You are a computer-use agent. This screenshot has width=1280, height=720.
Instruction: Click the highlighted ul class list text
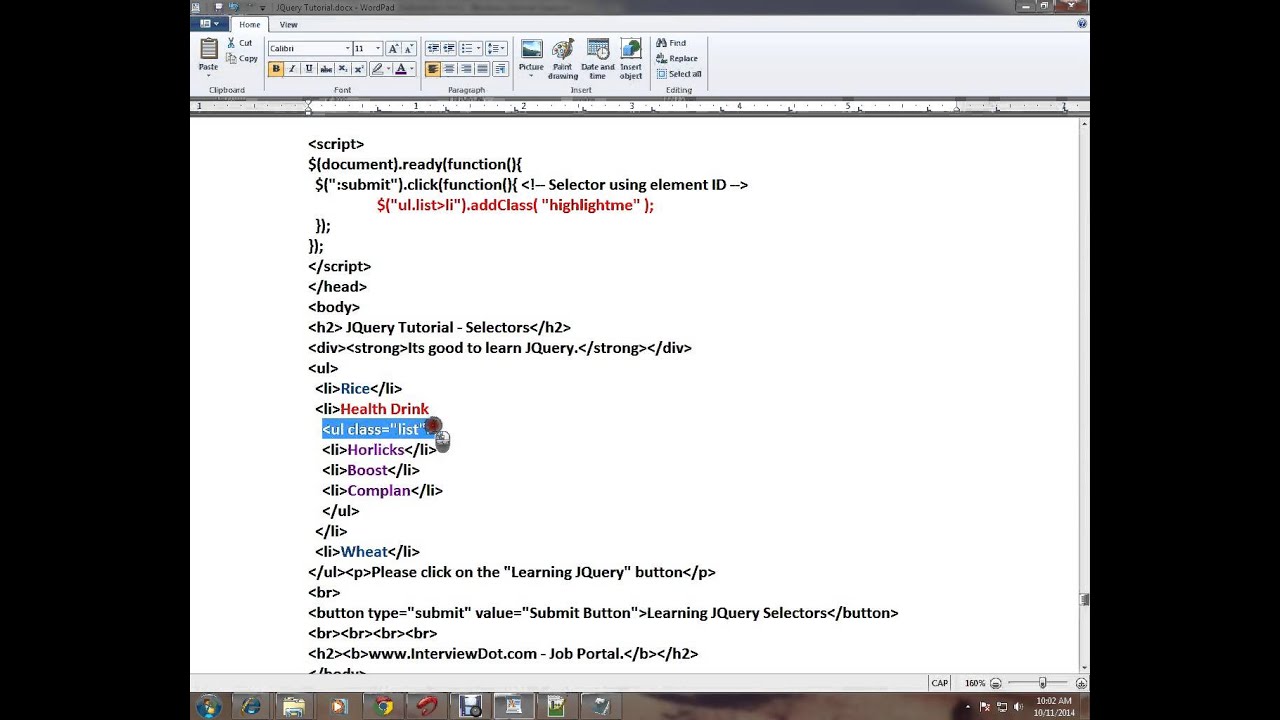click(x=376, y=429)
